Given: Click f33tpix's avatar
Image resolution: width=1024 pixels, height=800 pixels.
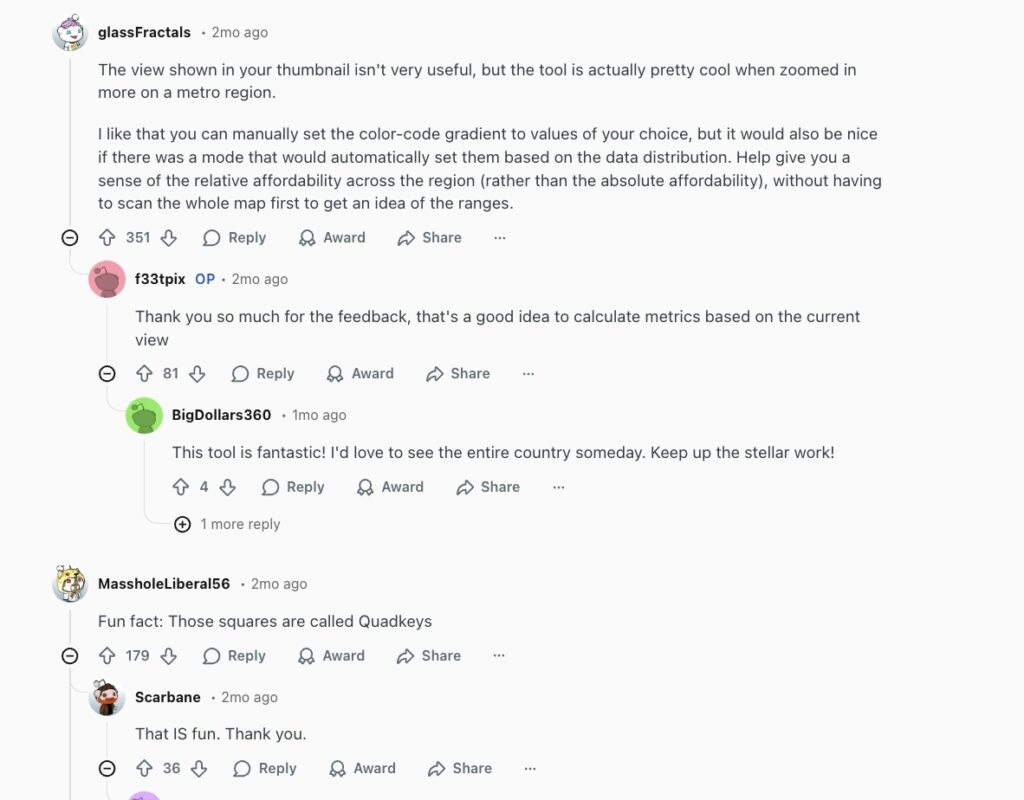Looking at the screenshot, I should 106,279.
